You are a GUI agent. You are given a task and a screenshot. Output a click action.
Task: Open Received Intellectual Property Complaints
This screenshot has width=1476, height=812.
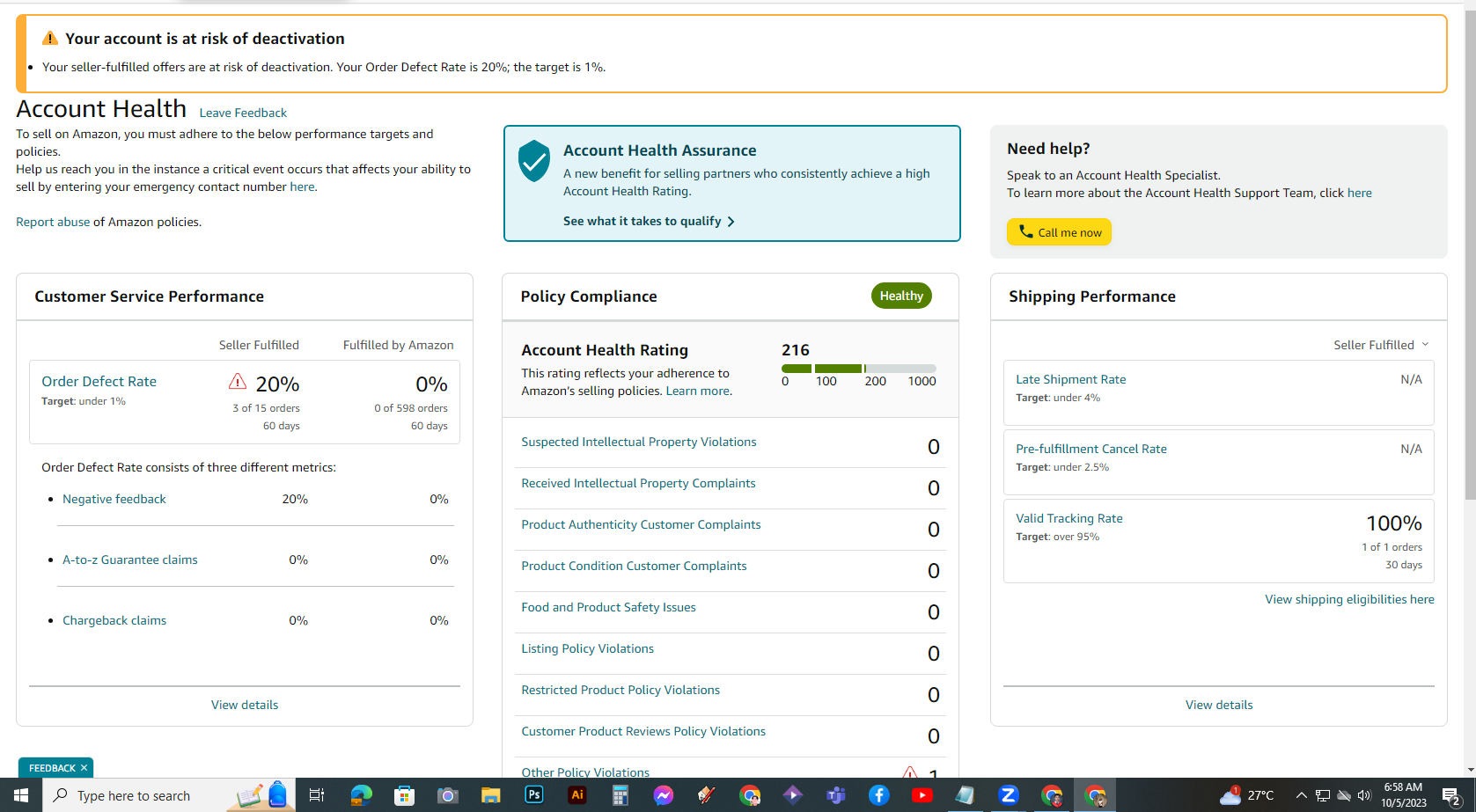click(x=638, y=483)
